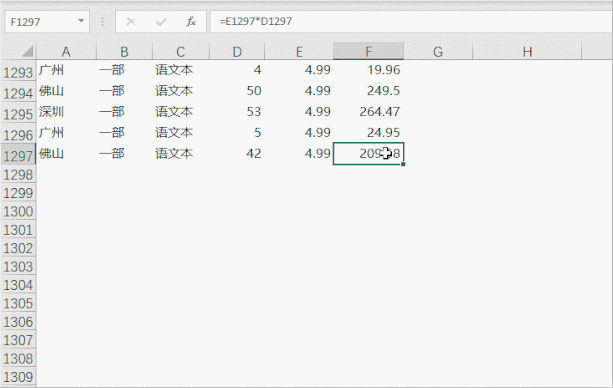
Task: Select column H header
Action: click(527, 52)
